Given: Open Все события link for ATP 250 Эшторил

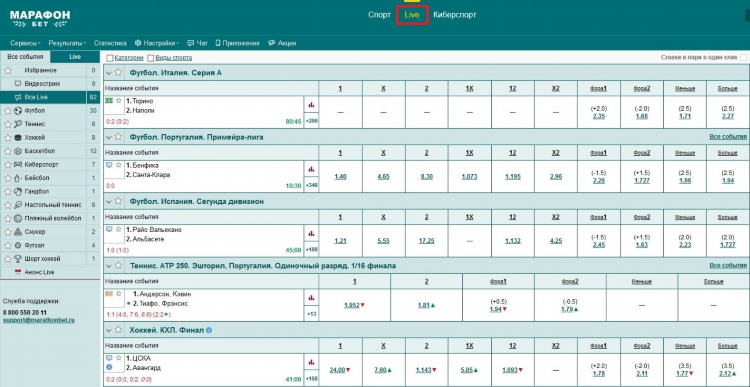Looking at the screenshot, I should click(728, 265).
